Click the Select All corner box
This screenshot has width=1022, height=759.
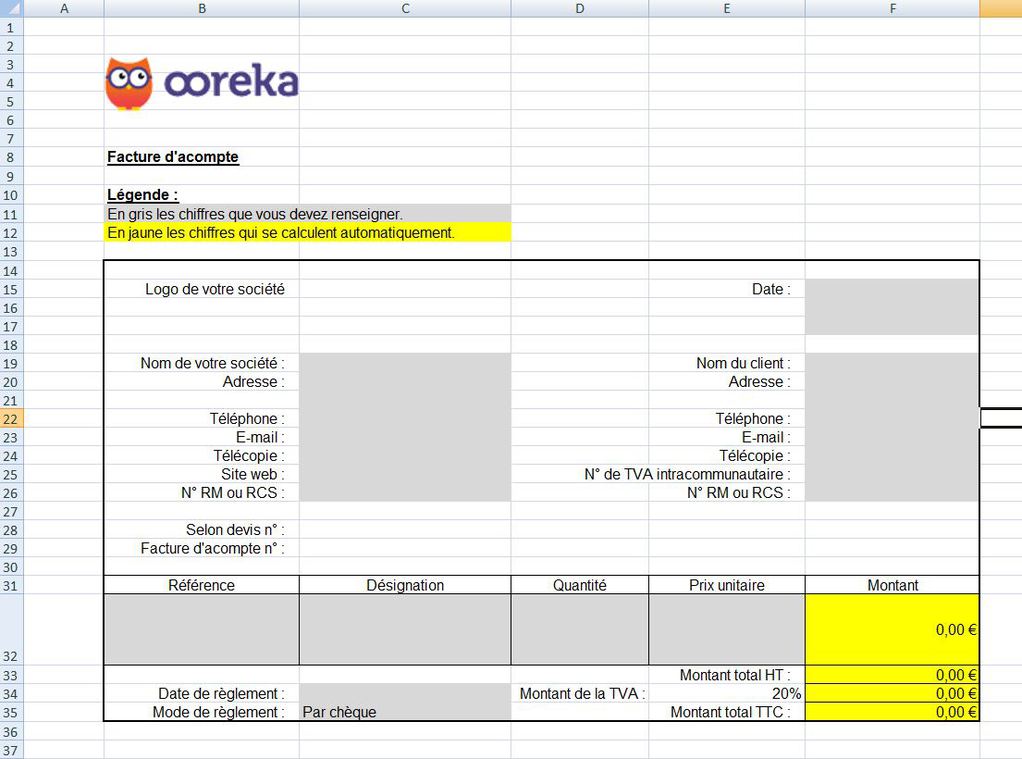[x=11, y=9]
